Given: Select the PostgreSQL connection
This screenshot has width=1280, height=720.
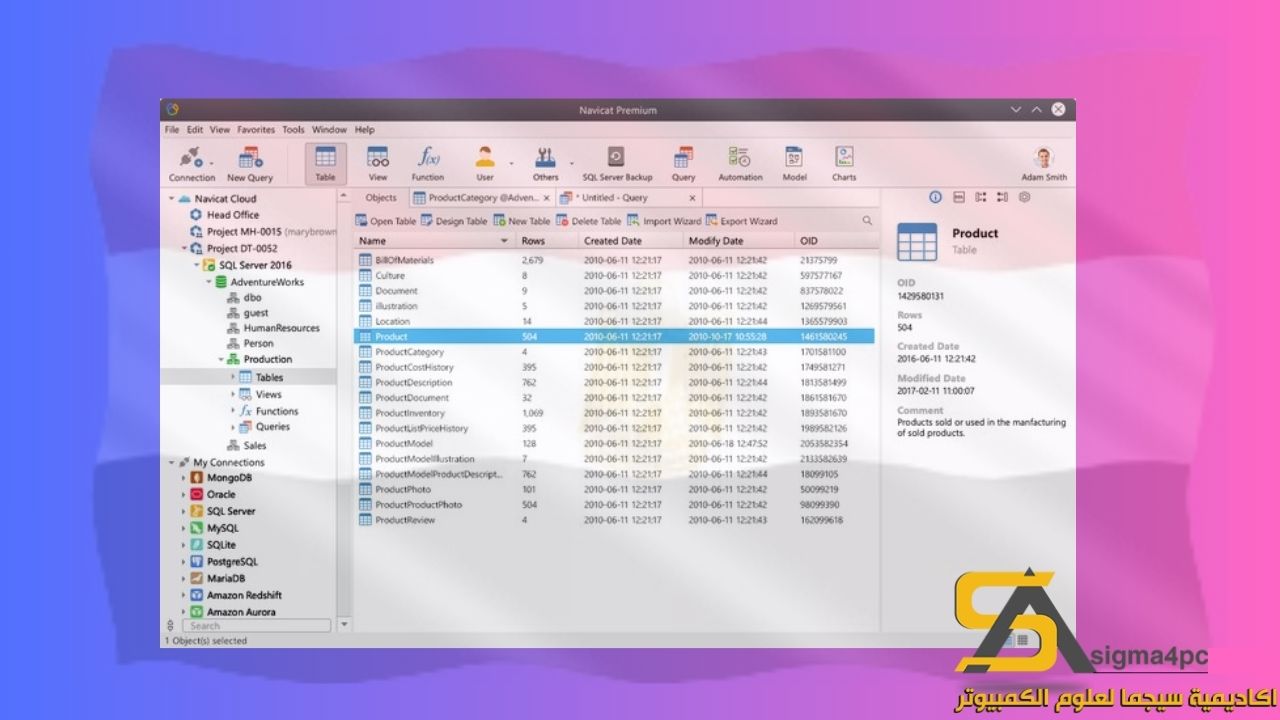Looking at the screenshot, I should [x=232, y=562].
